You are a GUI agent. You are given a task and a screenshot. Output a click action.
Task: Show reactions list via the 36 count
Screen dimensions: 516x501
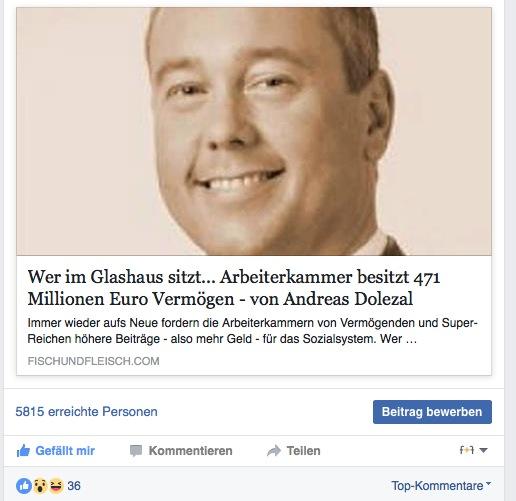pyautogui.click(x=74, y=486)
